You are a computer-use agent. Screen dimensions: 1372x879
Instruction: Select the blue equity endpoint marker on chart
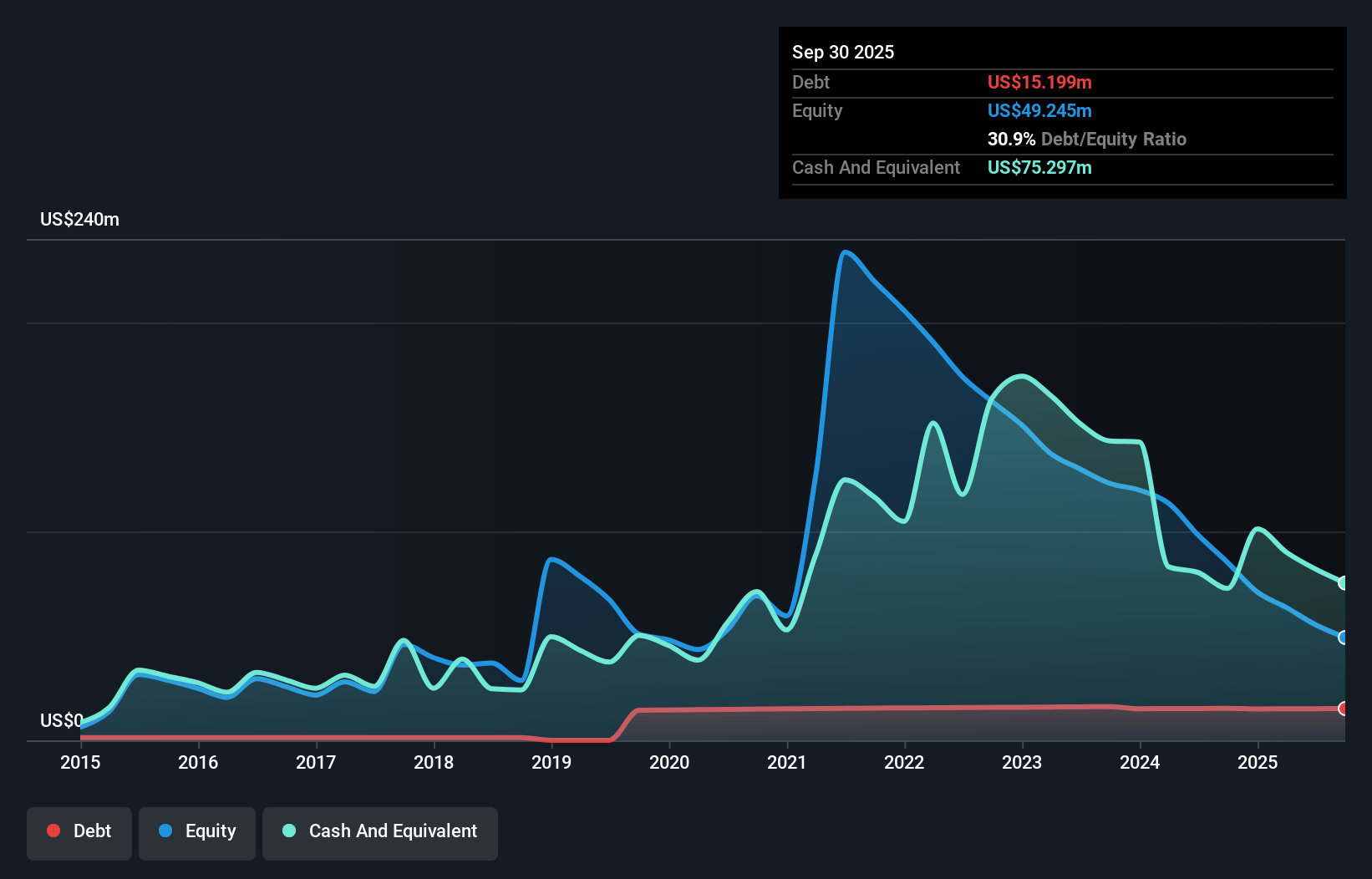(1343, 637)
